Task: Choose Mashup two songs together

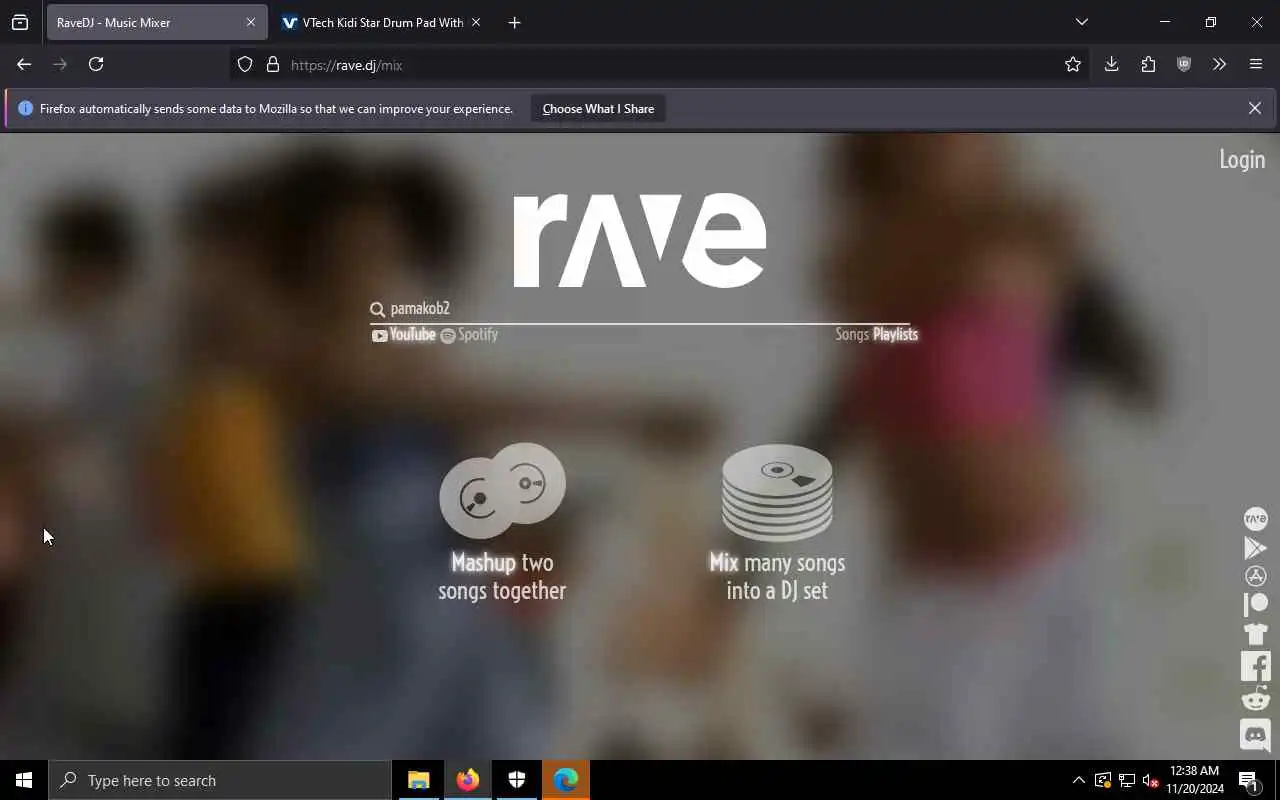Action: pyautogui.click(x=502, y=522)
